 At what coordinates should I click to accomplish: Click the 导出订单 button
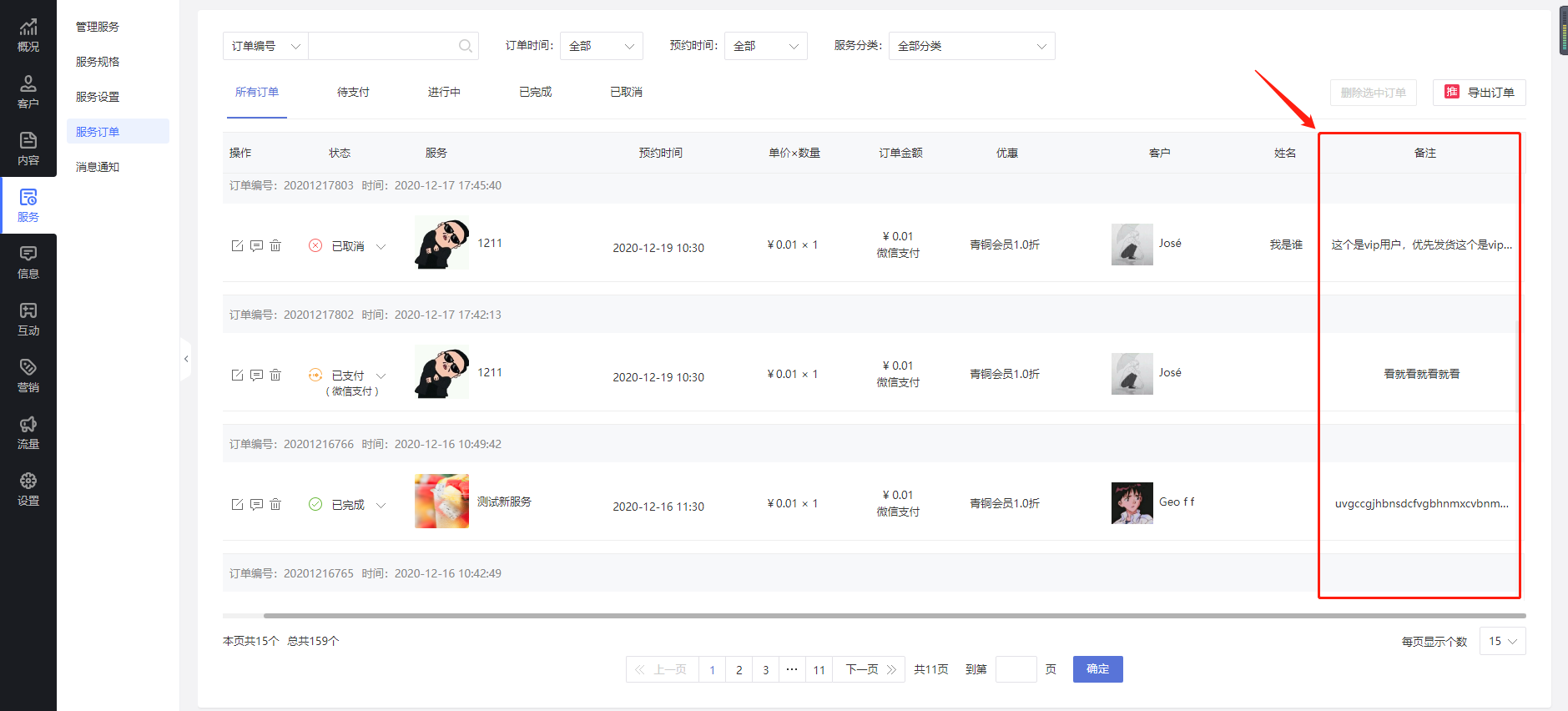(x=1480, y=93)
